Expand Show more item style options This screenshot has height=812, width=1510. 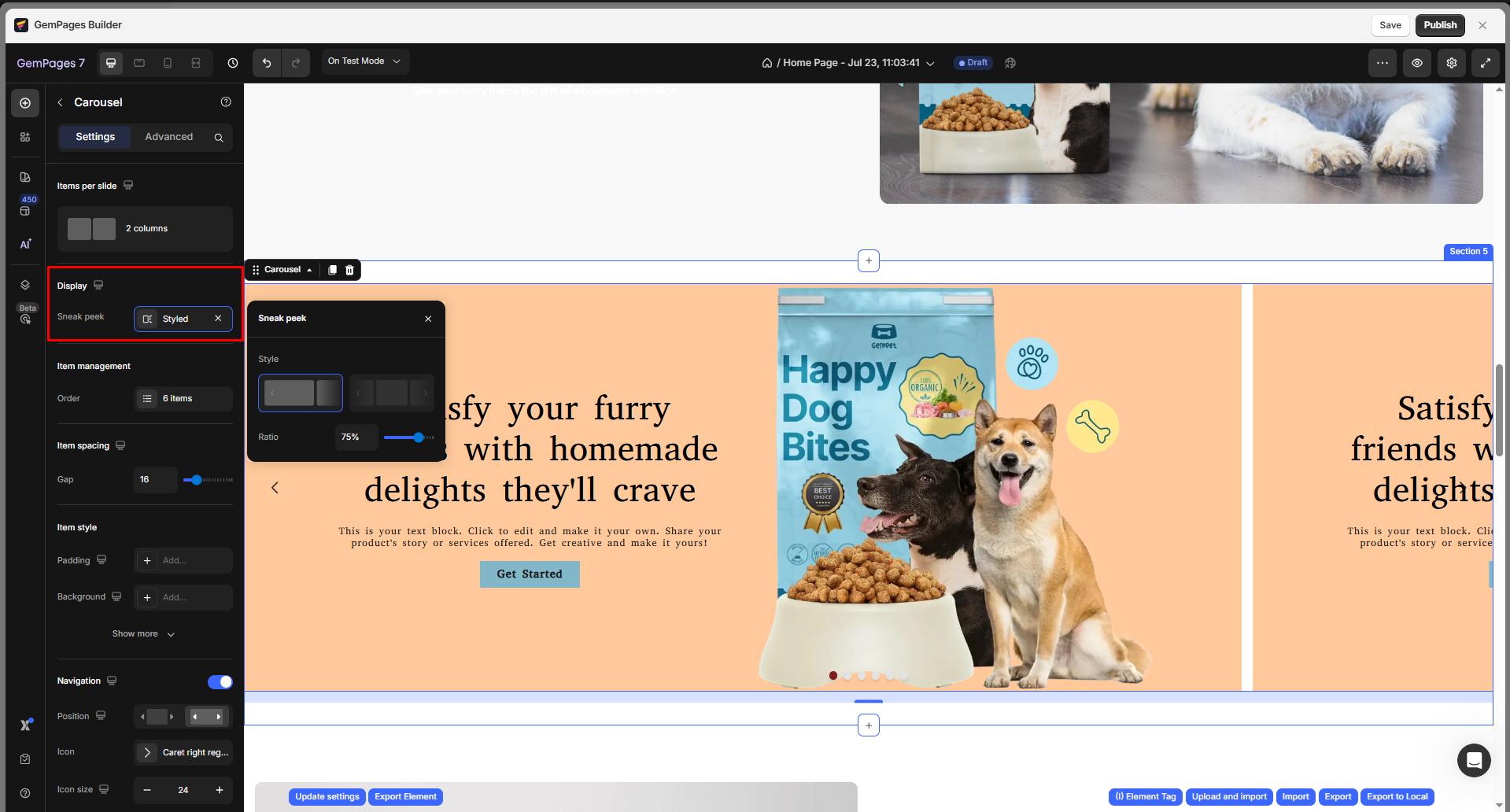point(143,634)
